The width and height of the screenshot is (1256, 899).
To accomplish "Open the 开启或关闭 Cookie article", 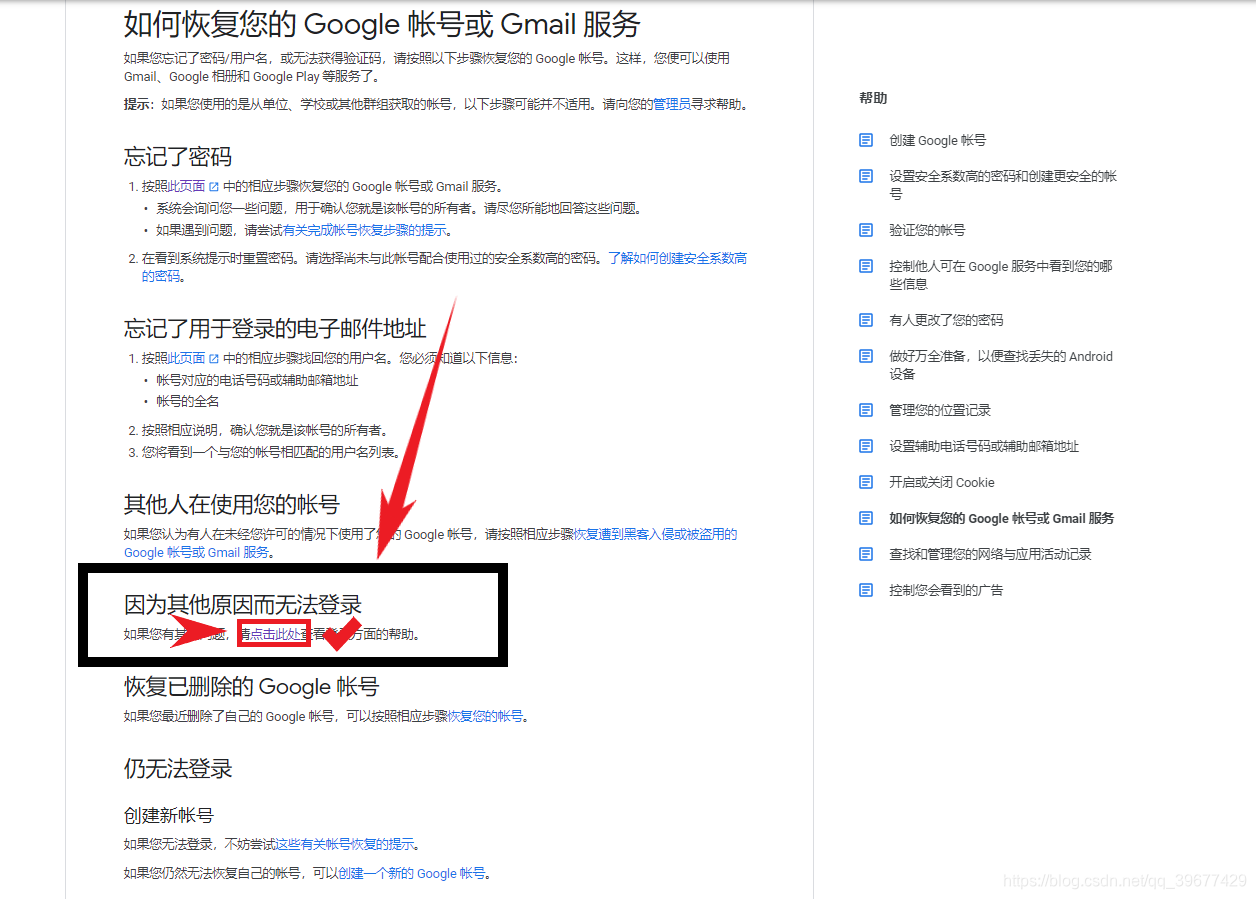I will pyautogui.click(x=942, y=483).
